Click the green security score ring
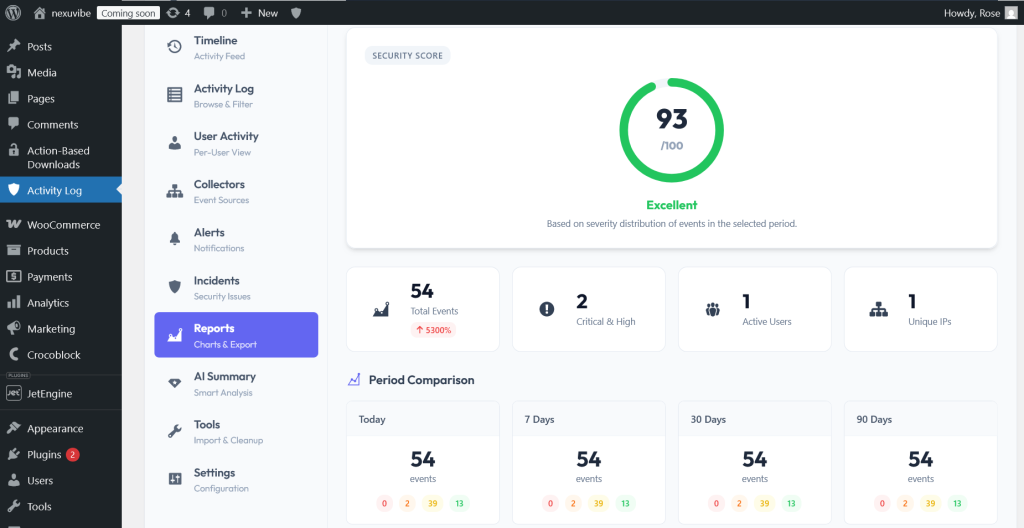The height and width of the screenshot is (528, 1024). 671,130
